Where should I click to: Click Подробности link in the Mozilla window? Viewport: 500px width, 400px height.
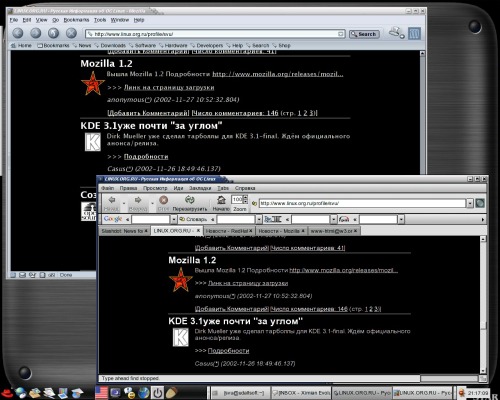point(146,156)
